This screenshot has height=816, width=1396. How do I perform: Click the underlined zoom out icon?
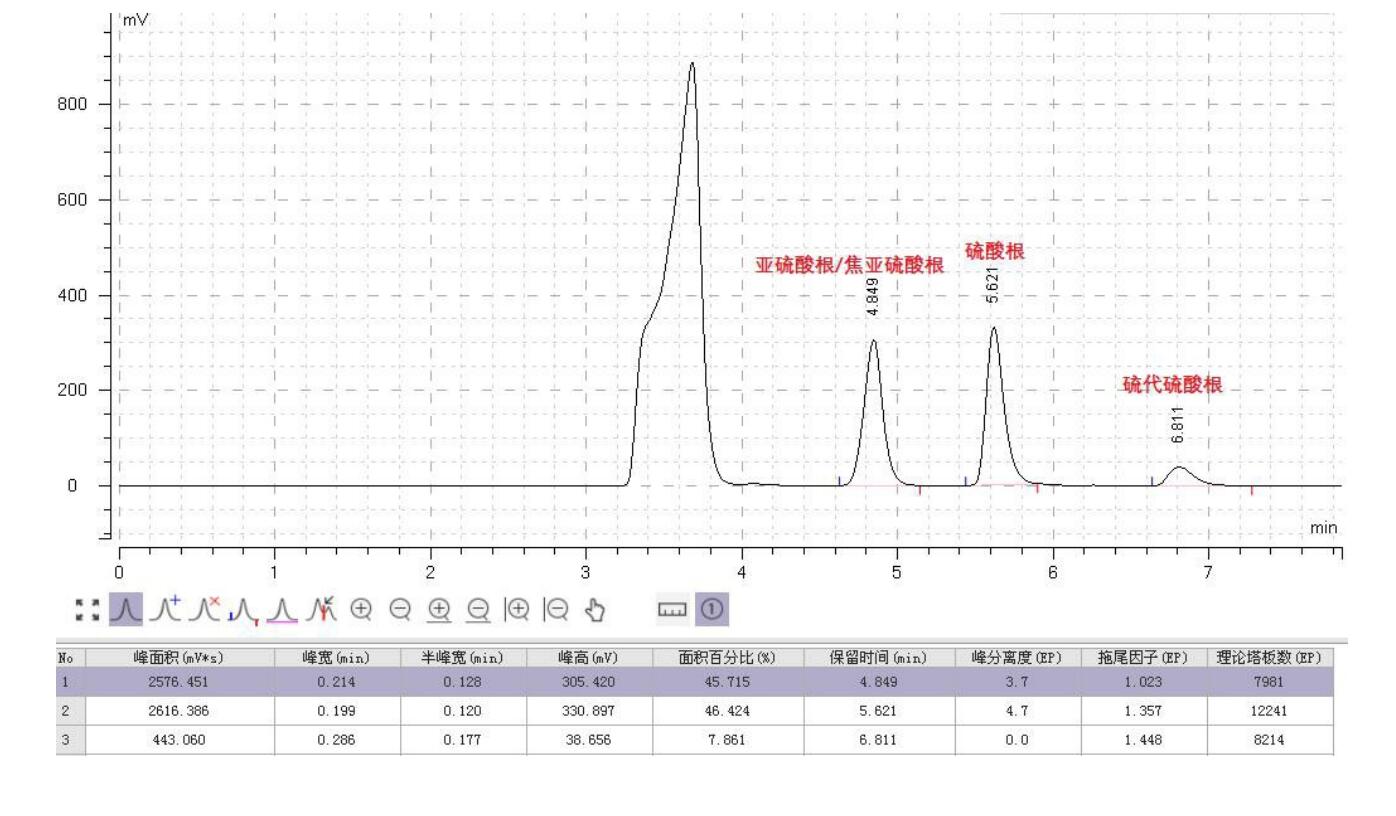pyautogui.click(x=476, y=608)
